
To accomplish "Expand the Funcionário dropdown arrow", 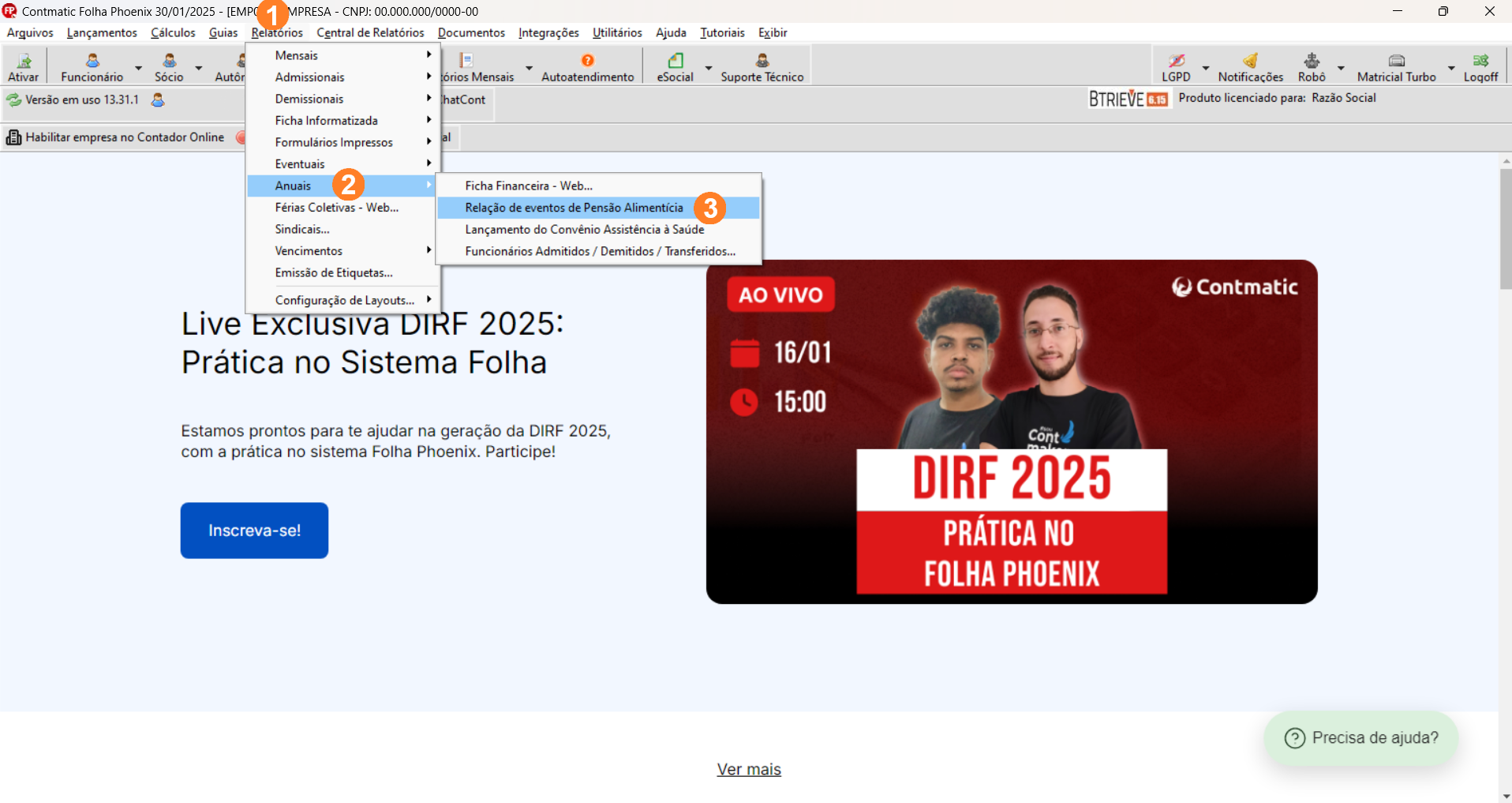I will [139, 68].
